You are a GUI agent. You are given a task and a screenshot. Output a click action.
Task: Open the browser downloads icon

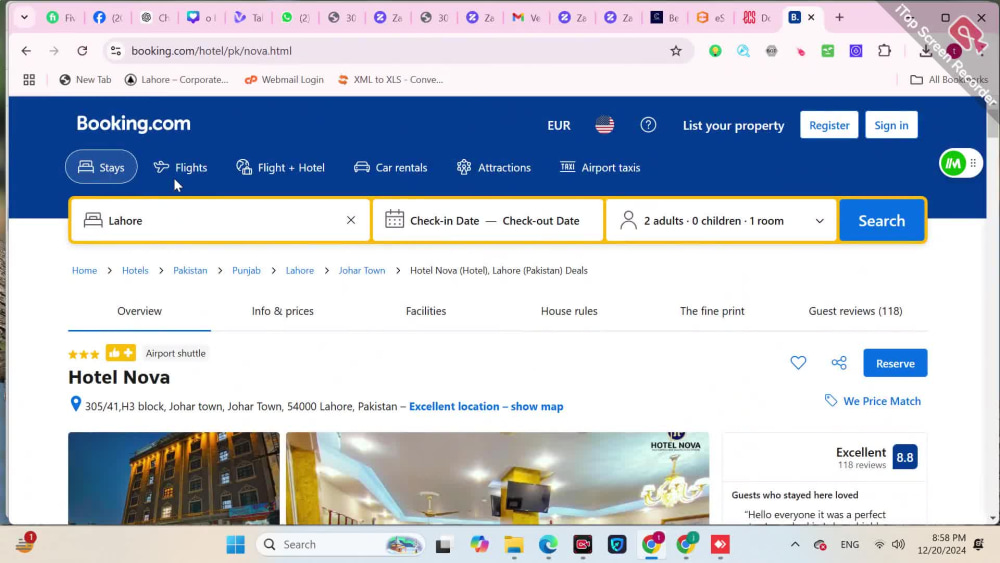tap(925, 51)
